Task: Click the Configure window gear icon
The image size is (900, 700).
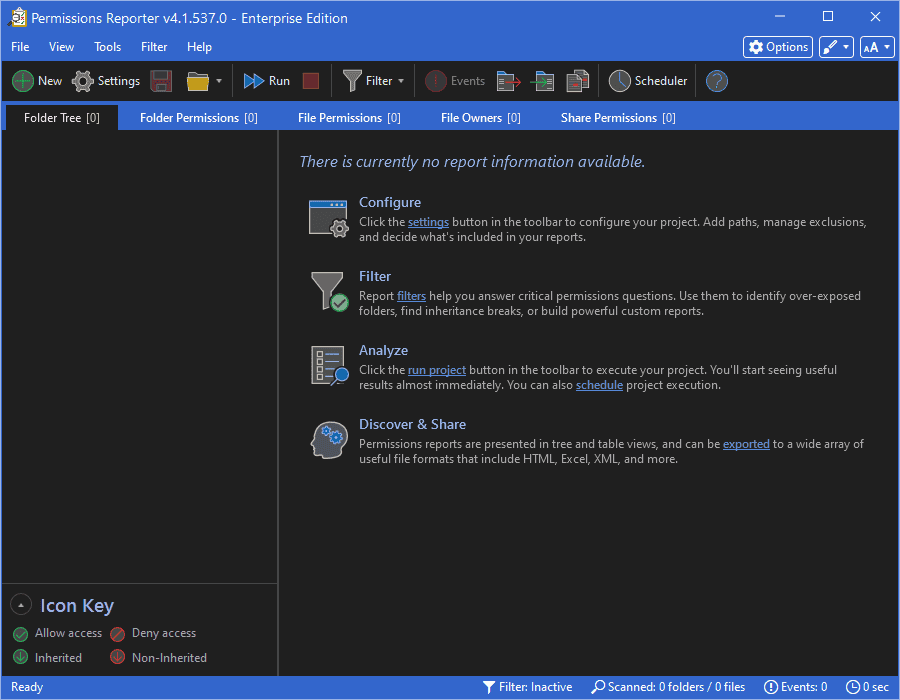Action: tap(328, 219)
